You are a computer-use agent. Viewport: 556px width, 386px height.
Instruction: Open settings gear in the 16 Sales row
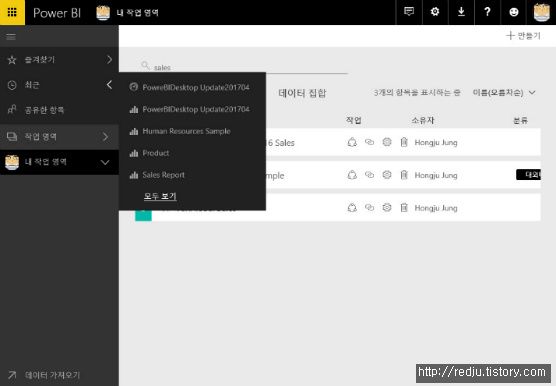(x=387, y=142)
